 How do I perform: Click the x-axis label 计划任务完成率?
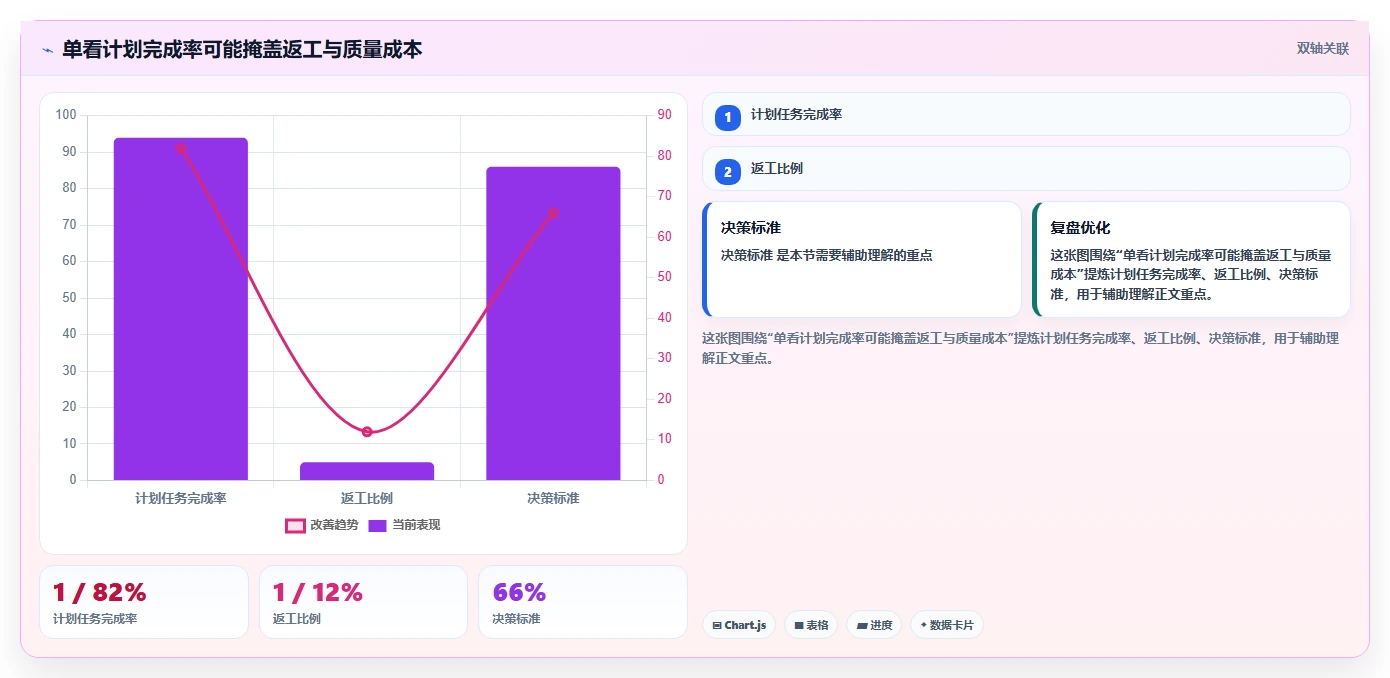pos(181,498)
